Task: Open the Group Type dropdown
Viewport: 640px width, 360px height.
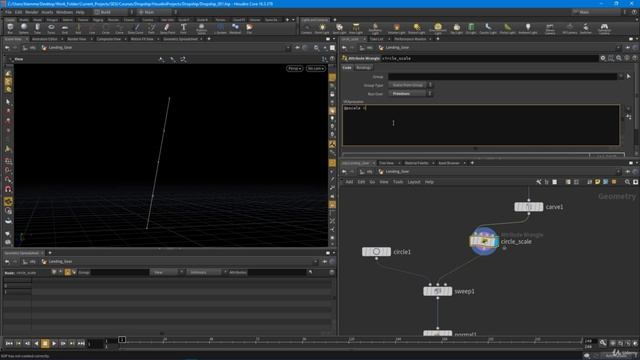Action: pyautogui.click(x=410, y=85)
